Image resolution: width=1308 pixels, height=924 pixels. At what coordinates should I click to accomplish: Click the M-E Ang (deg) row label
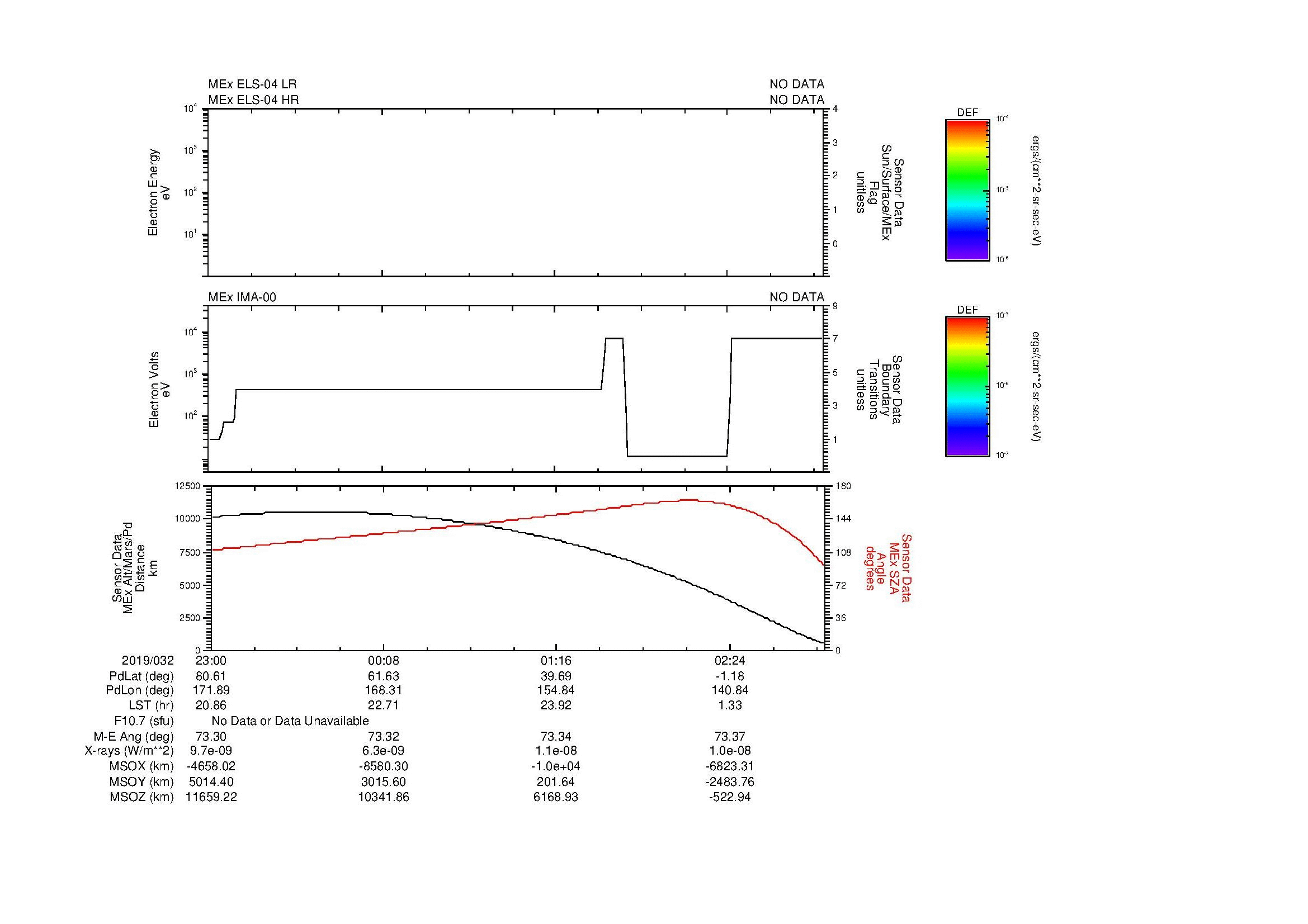134,737
